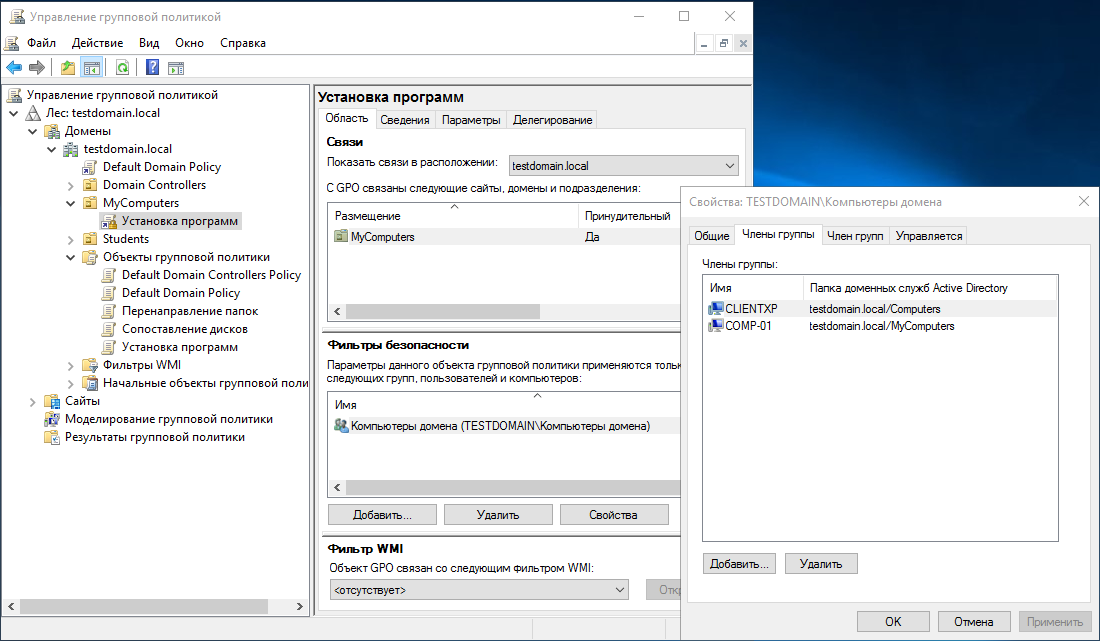Open the link location dropdown testdomain.local
Image resolution: width=1100 pixels, height=641 pixels.
pyautogui.click(x=728, y=166)
